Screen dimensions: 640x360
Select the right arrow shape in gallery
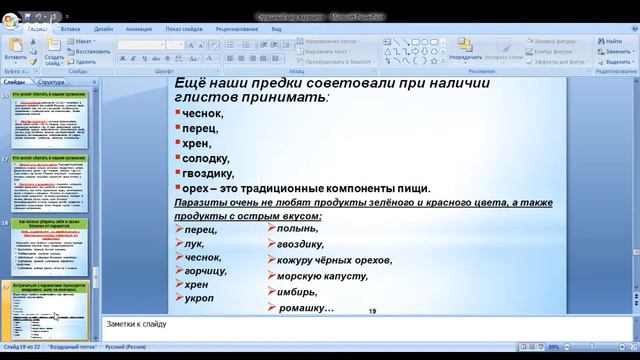pyautogui.click(x=416, y=52)
